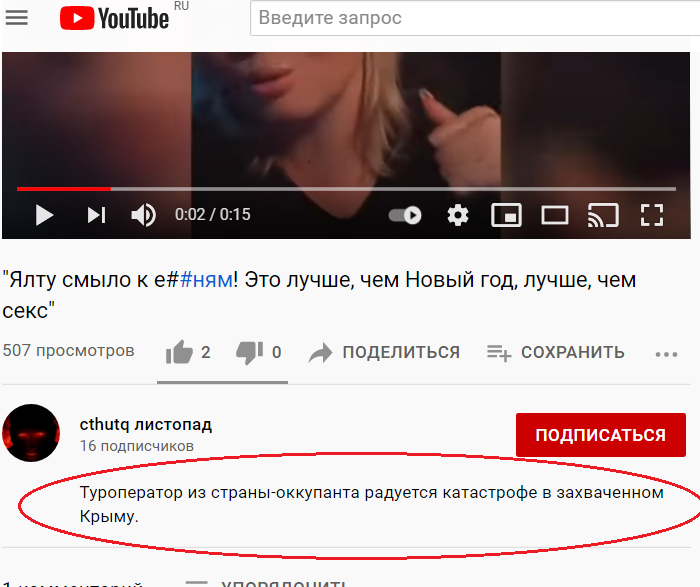700x587 pixels.
Task: Open the hamburger guide menu
Action: point(17,17)
